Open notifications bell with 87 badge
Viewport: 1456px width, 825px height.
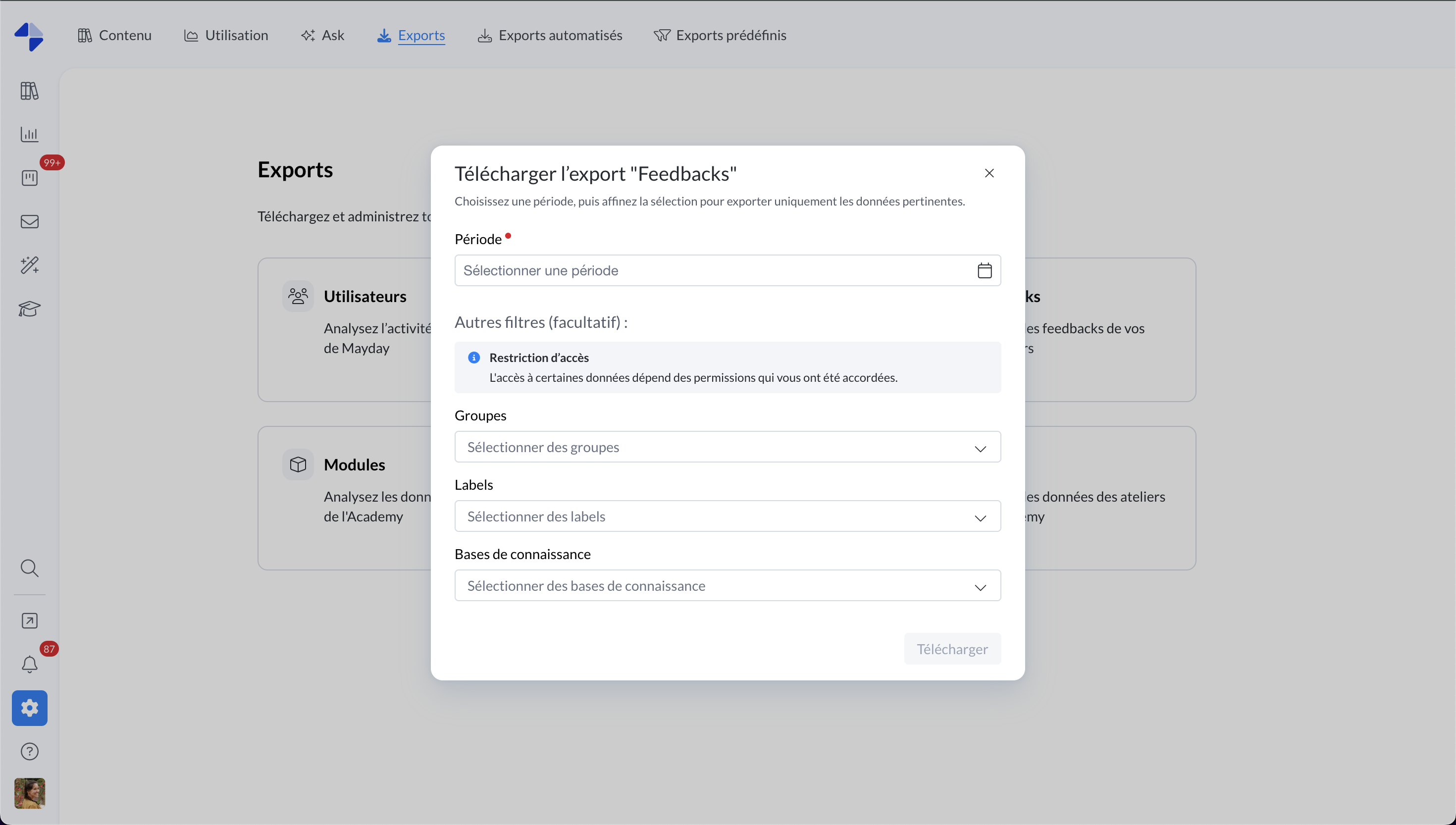[x=29, y=664]
